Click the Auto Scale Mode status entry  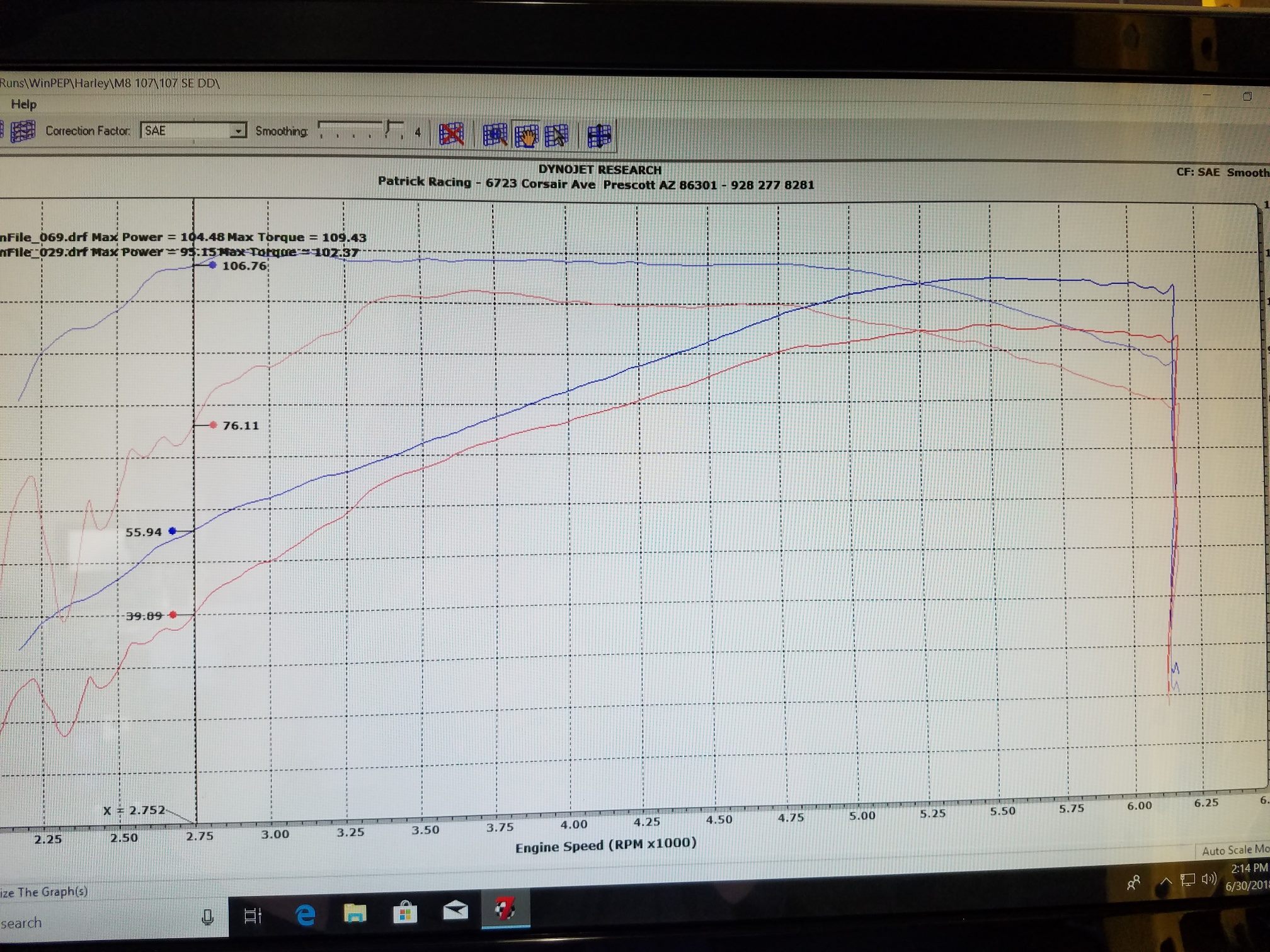pos(1235,850)
